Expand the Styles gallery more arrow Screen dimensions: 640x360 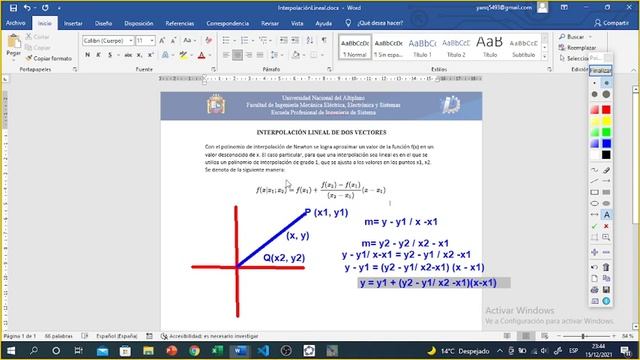pos(544,56)
